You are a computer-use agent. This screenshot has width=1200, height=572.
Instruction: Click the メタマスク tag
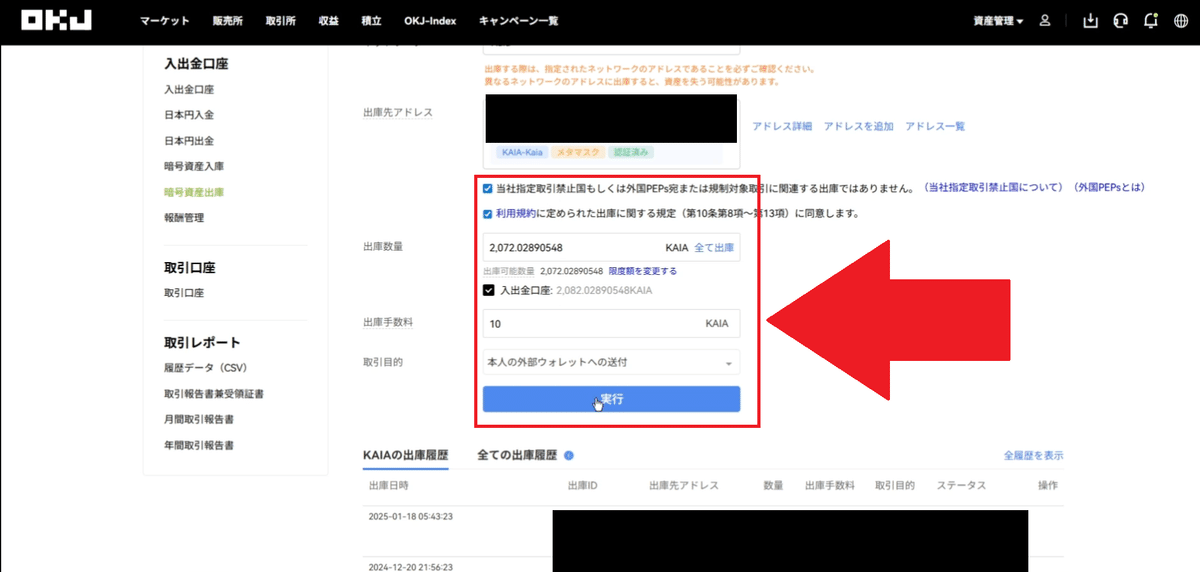click(579, 152)
